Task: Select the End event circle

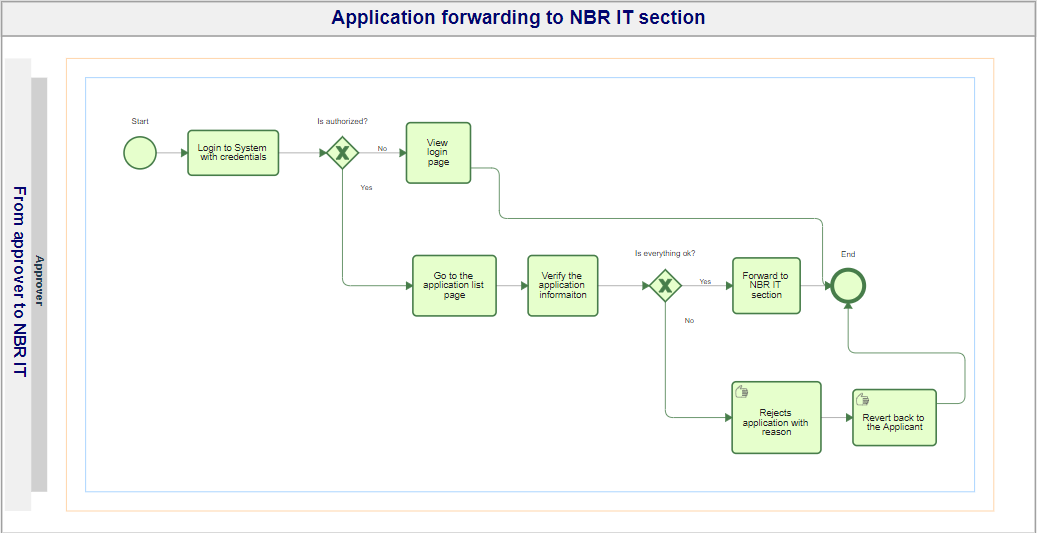Action: [849, 286]
